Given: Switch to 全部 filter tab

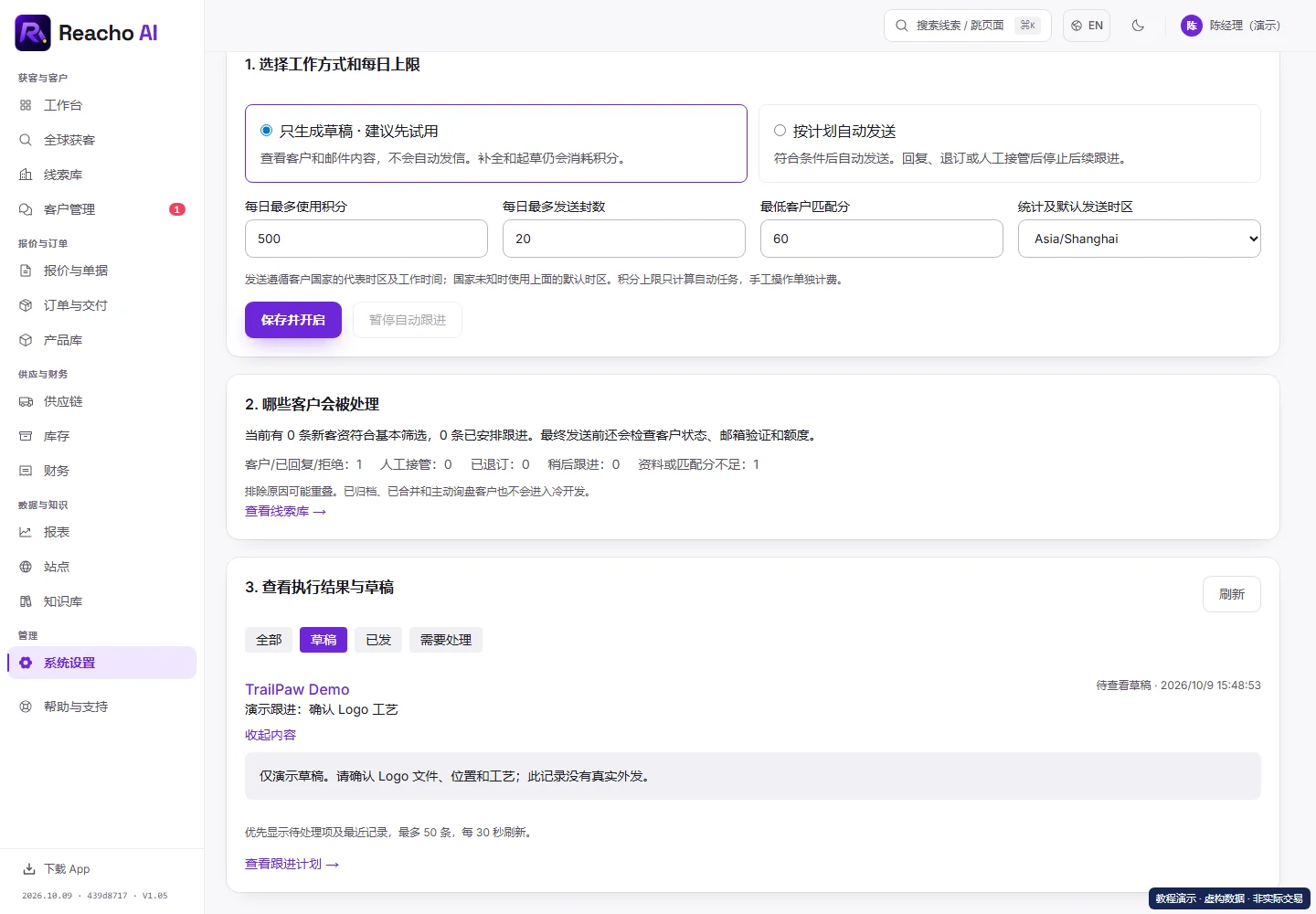Looking at the screenshot, I should (269, 640).
